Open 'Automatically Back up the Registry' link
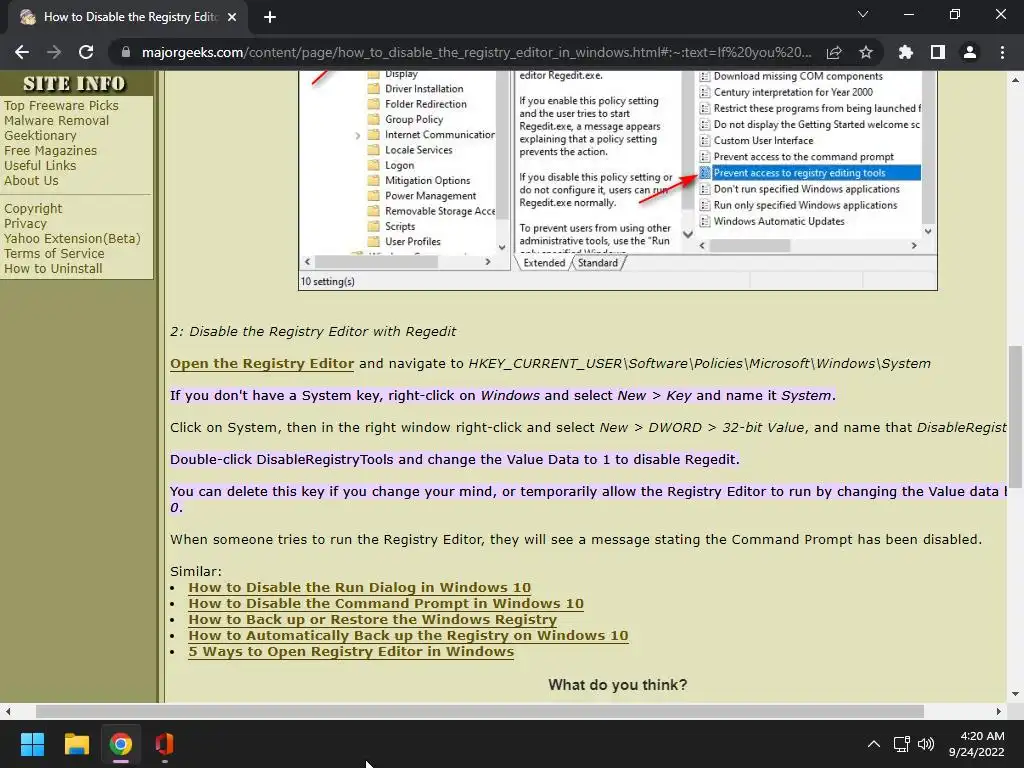Screen dimensions: 1024x768 click(408, 635)
